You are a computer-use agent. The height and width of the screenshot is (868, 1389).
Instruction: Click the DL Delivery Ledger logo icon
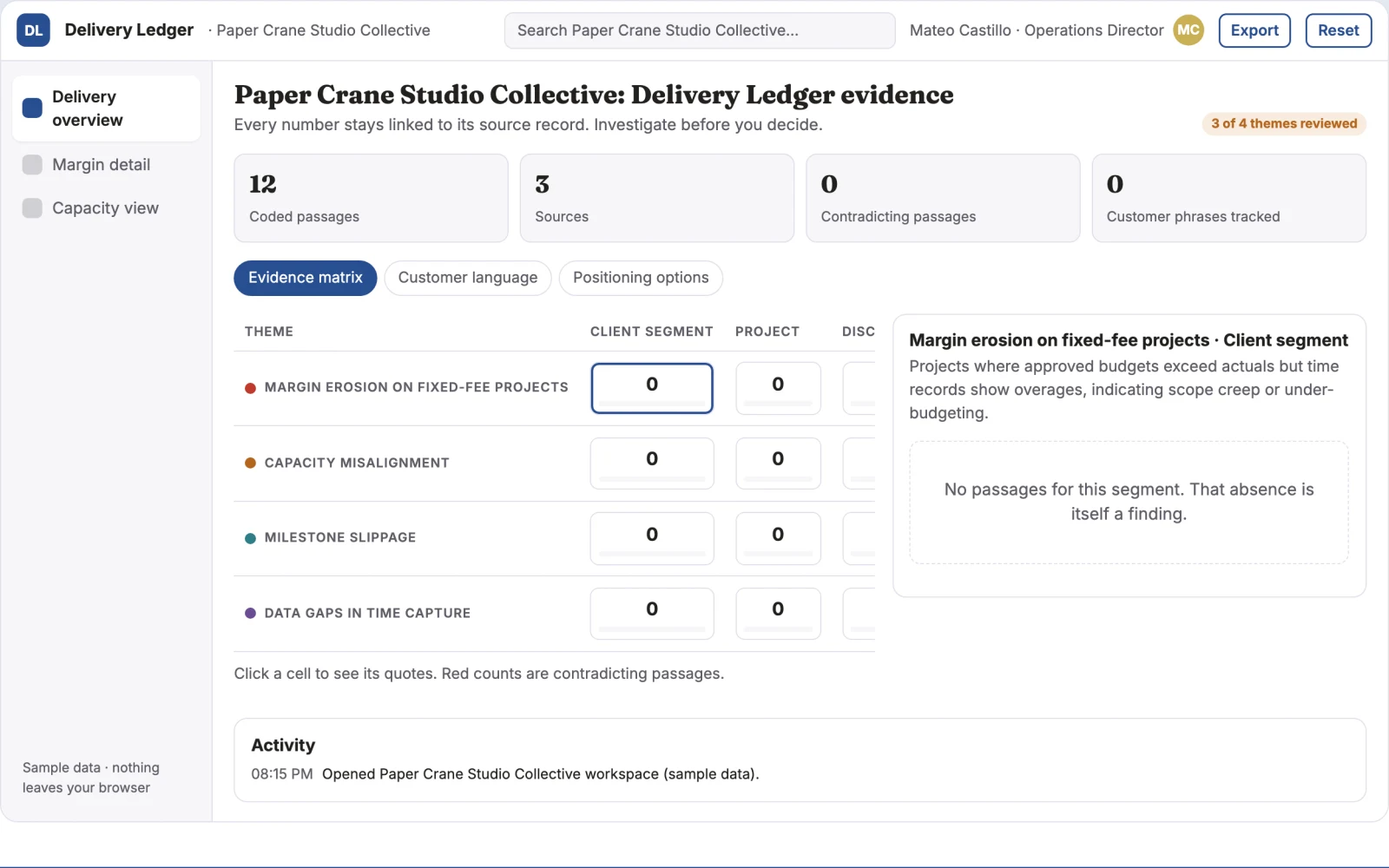coord(33,30)
